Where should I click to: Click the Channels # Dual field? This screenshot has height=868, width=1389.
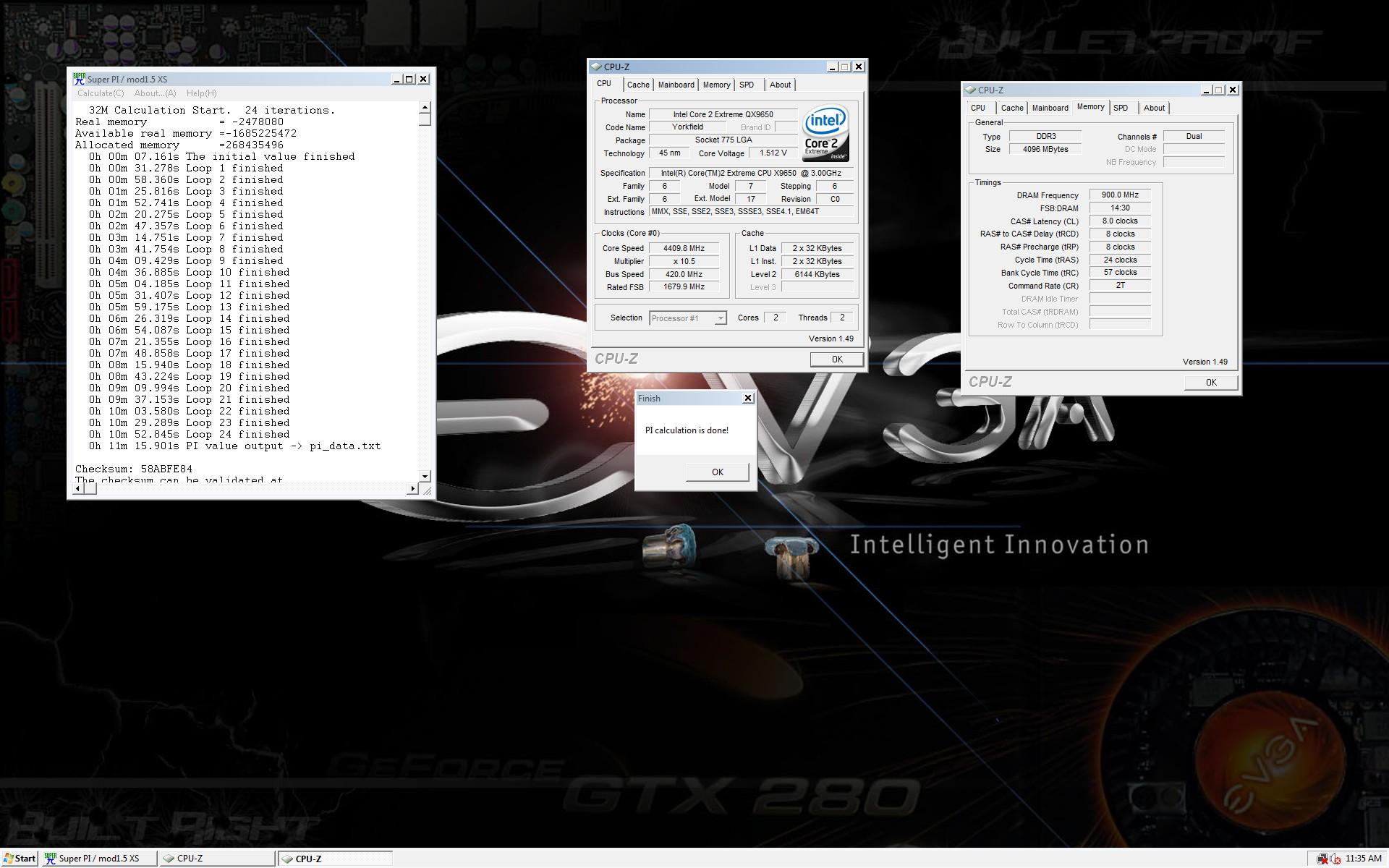(x=1194, y=136)
